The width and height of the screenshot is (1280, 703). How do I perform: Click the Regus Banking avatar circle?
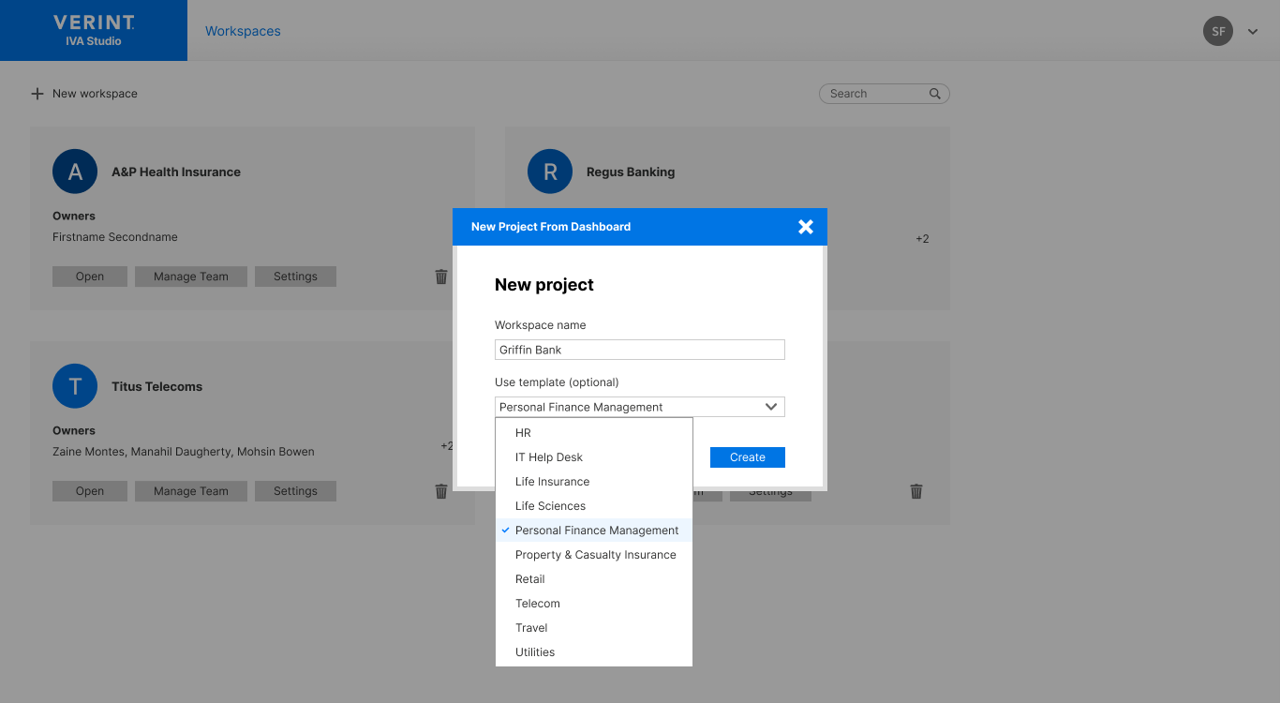[550, 172]
